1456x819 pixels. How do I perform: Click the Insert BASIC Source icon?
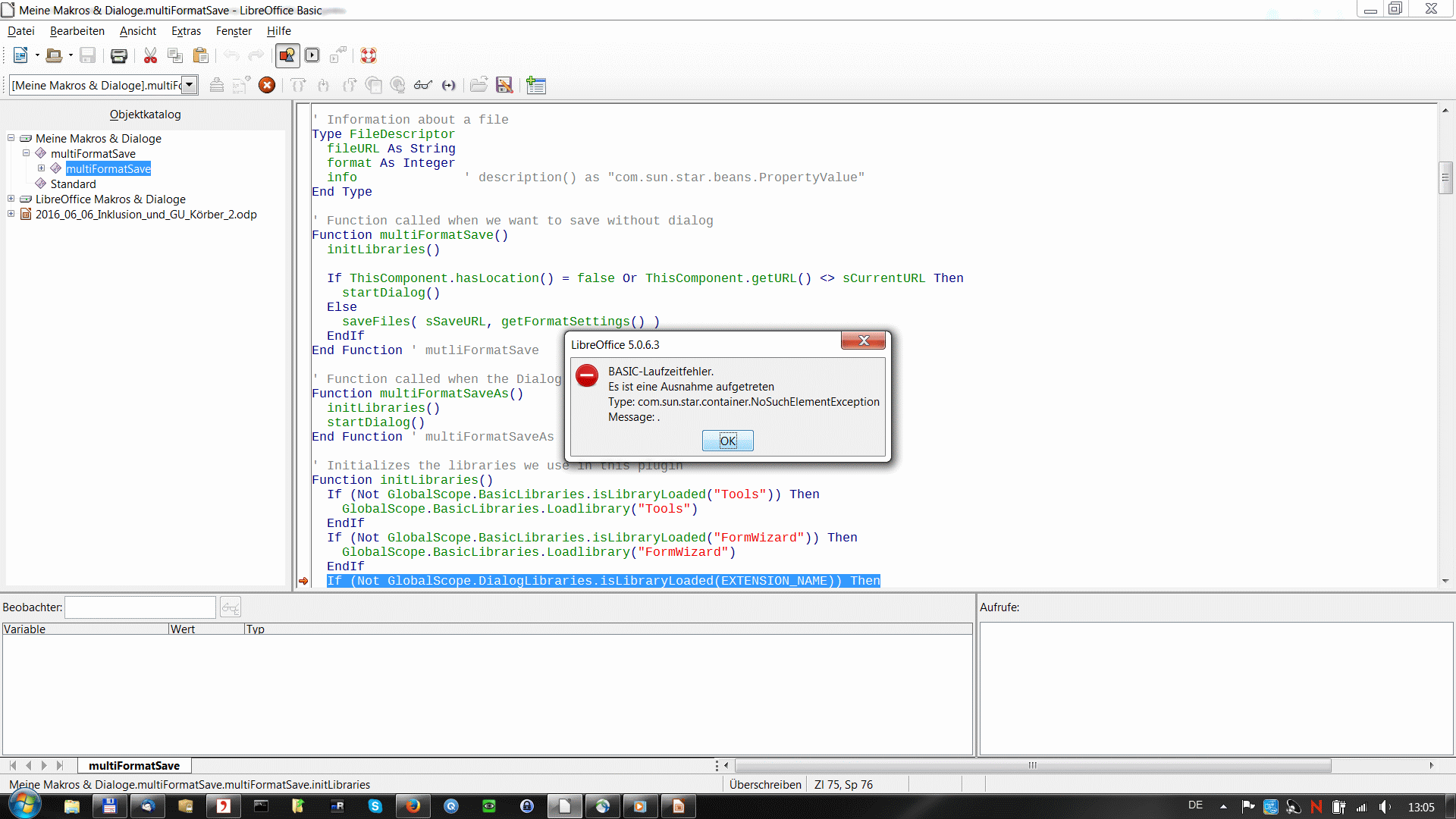pyautogui.click(x=479, y=85)
